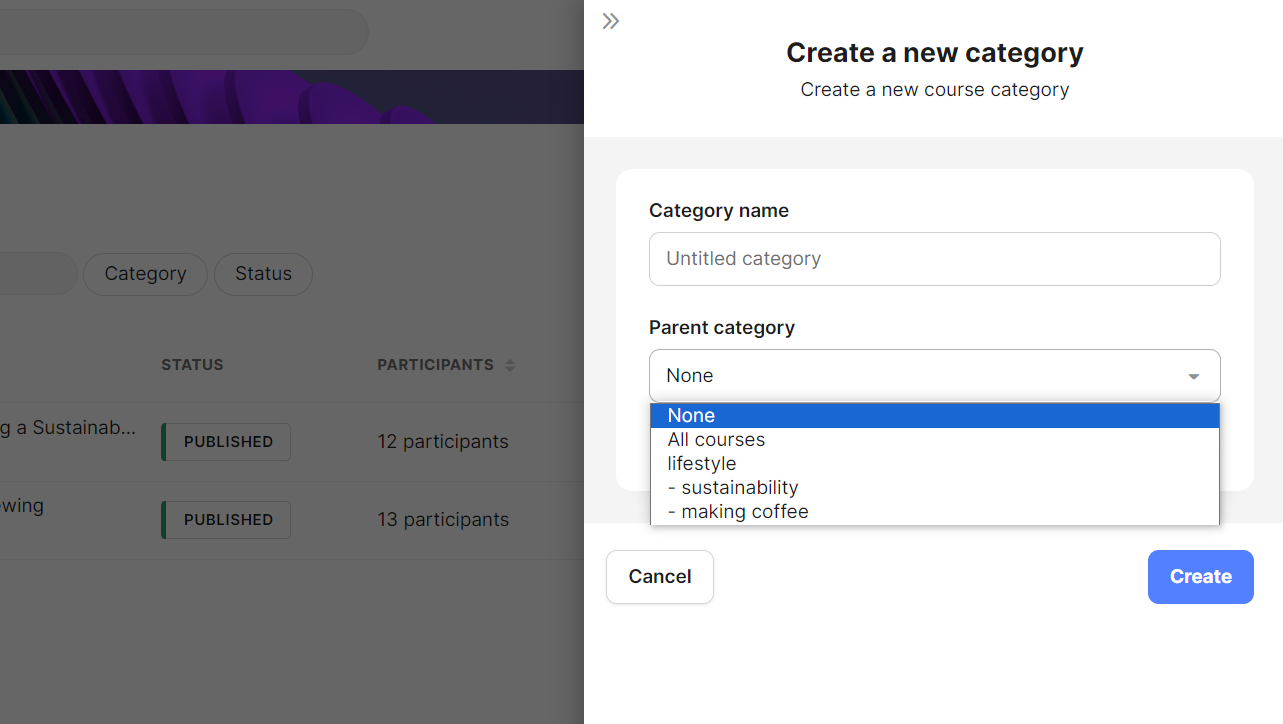Click the blue Create button
Screen dimensions: 1283x724
(1200, 577)
